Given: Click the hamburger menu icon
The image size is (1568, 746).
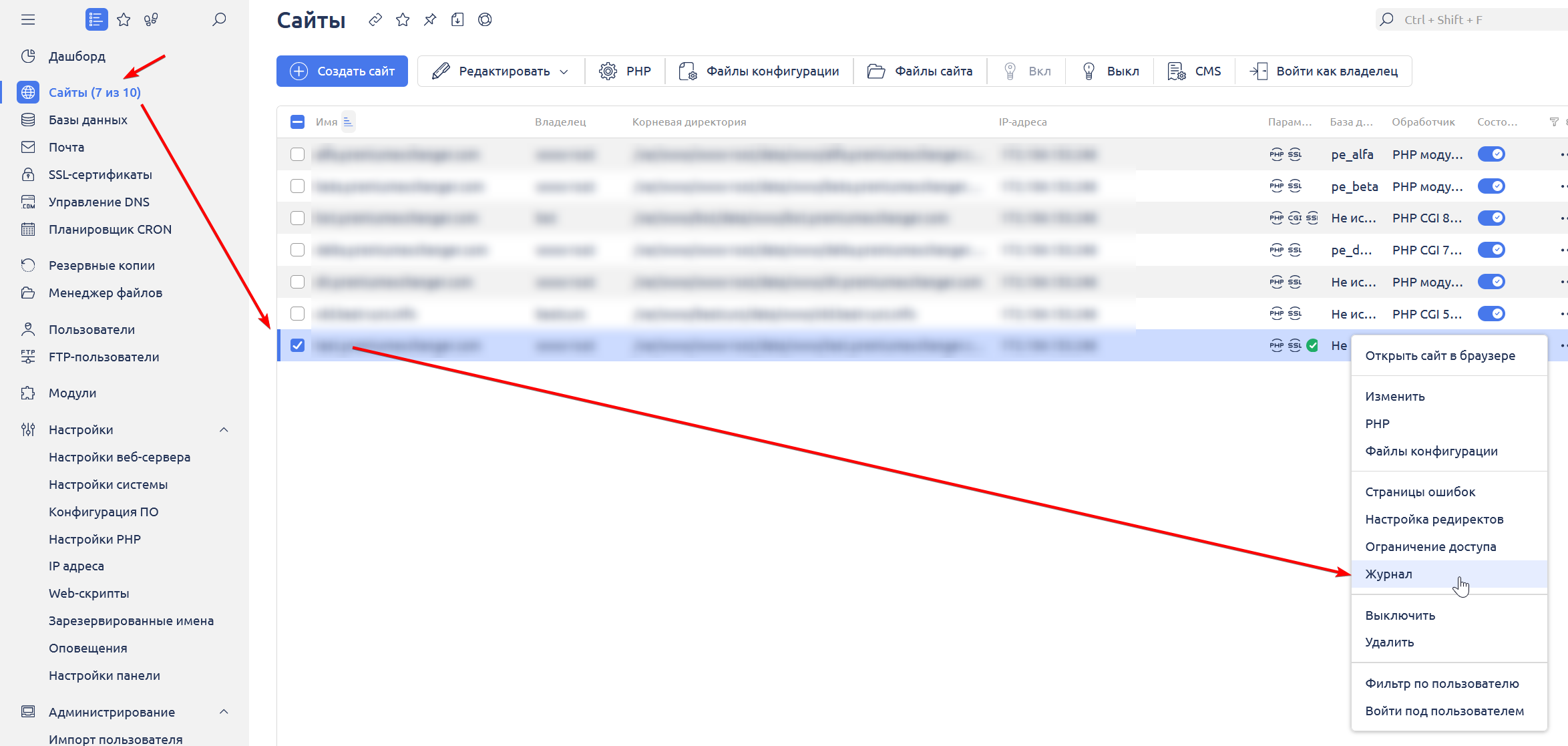Looking at the screenshot, I should point(28,20).
